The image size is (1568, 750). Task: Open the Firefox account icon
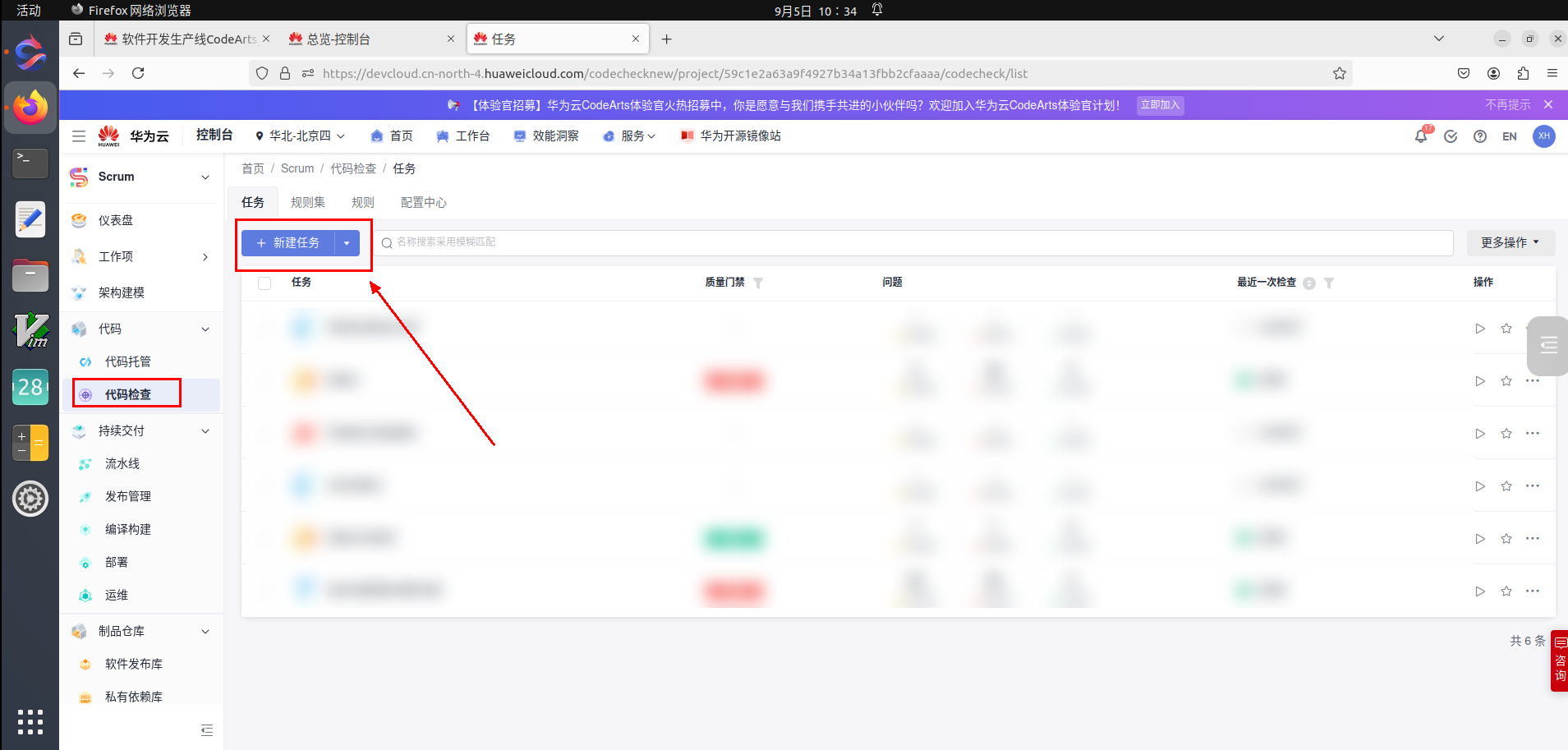1493,73
